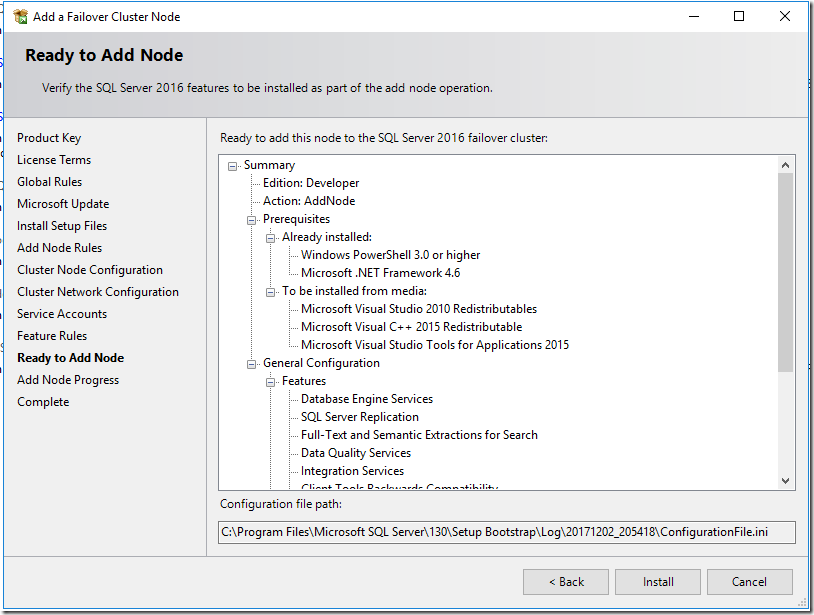Select Edition: Developer tree row
This screenshot has height=615, width=814.
310,183
